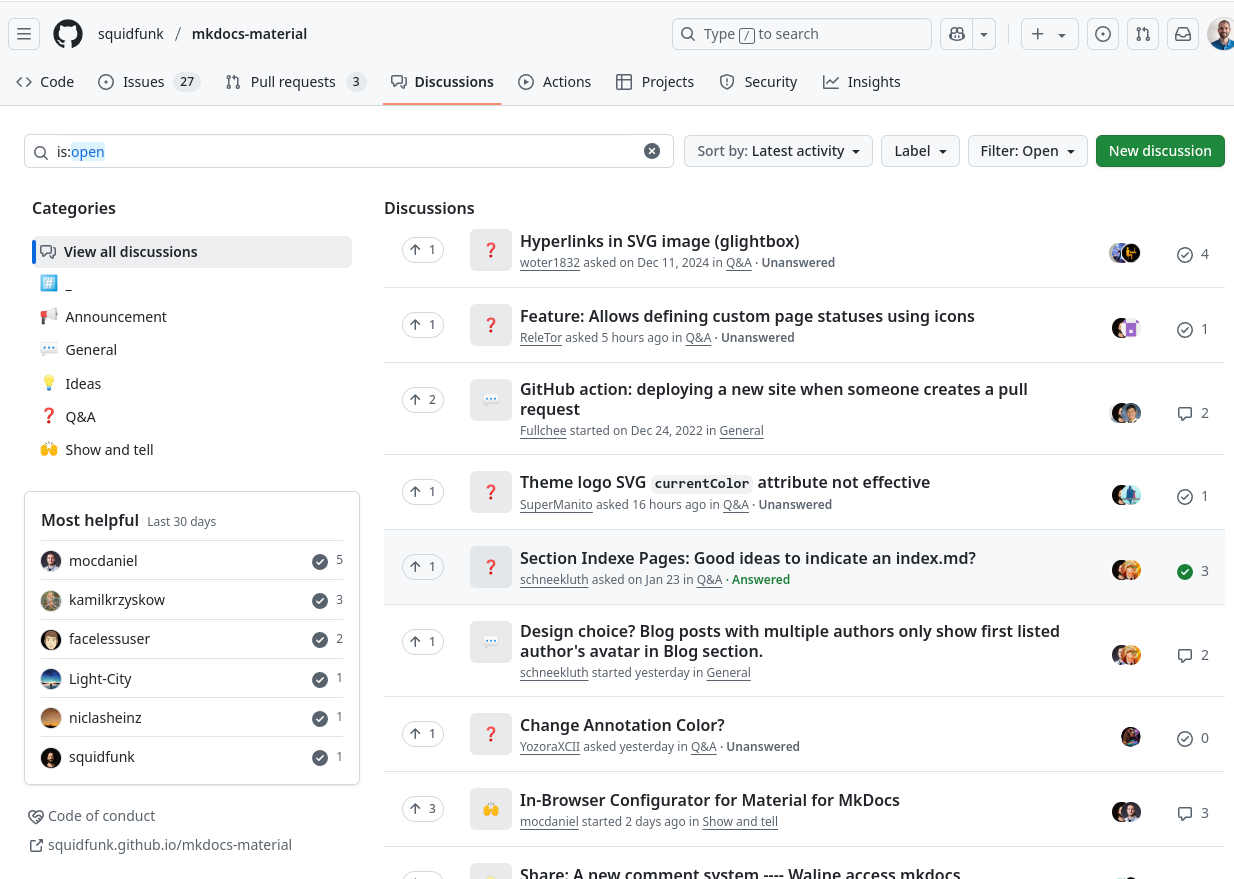Open the issues inbox icon in header
Screen dimensions: 1234x879
tap(1103, 34)
